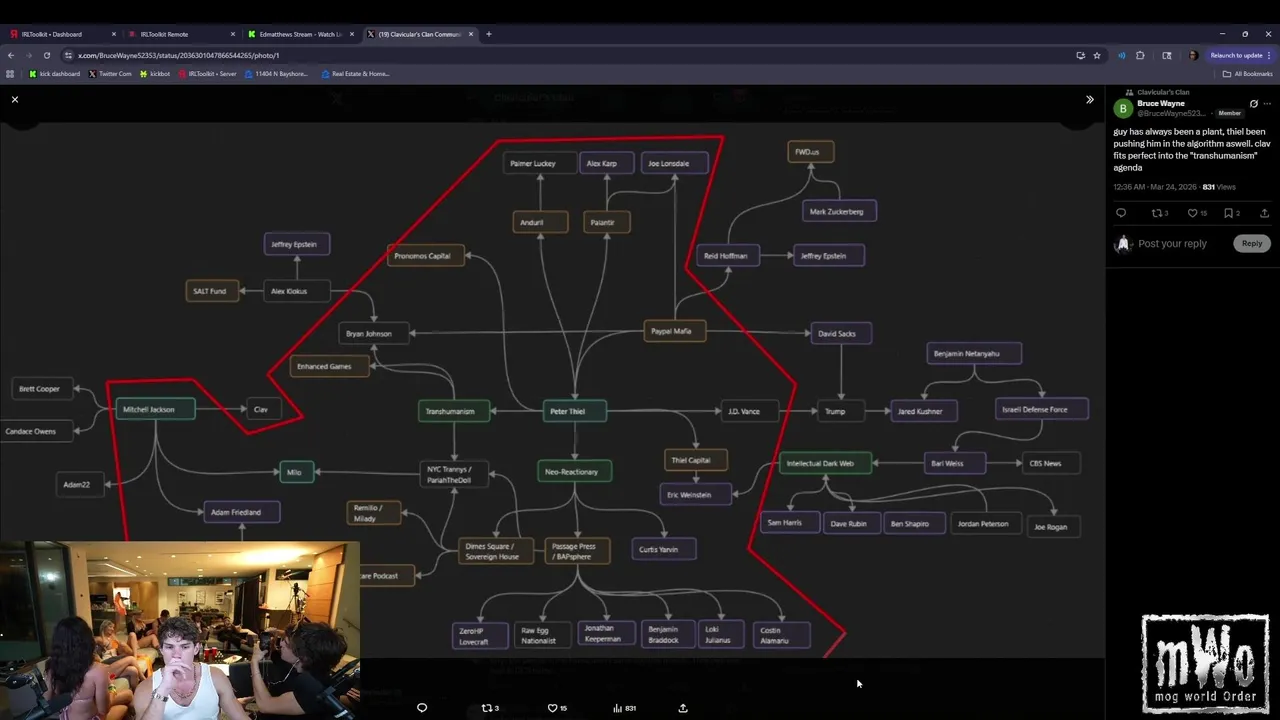Reload the page

(x=46, y=55)
